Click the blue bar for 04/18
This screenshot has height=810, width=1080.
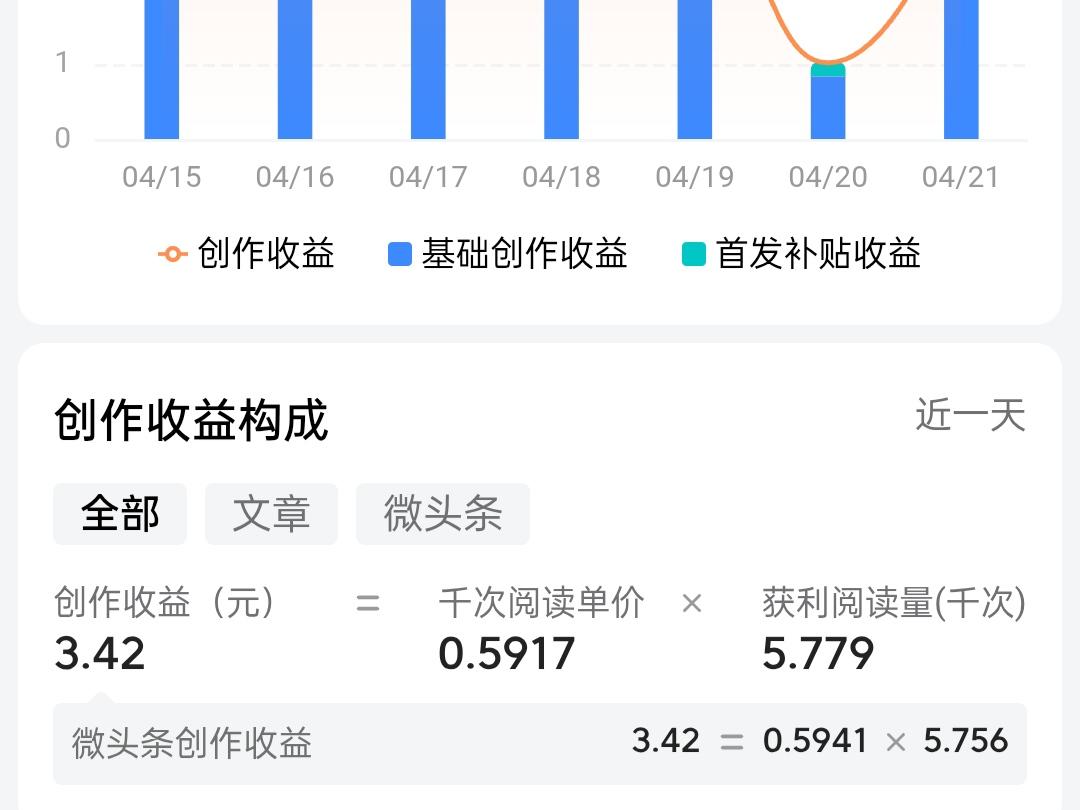(x=561, y=69)
